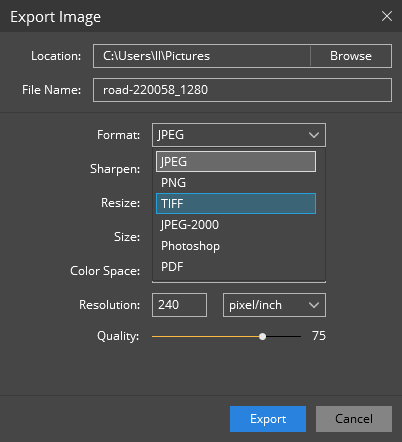Click the Resolution value field showing 240
402x442 pixels.
click(179, 305)
